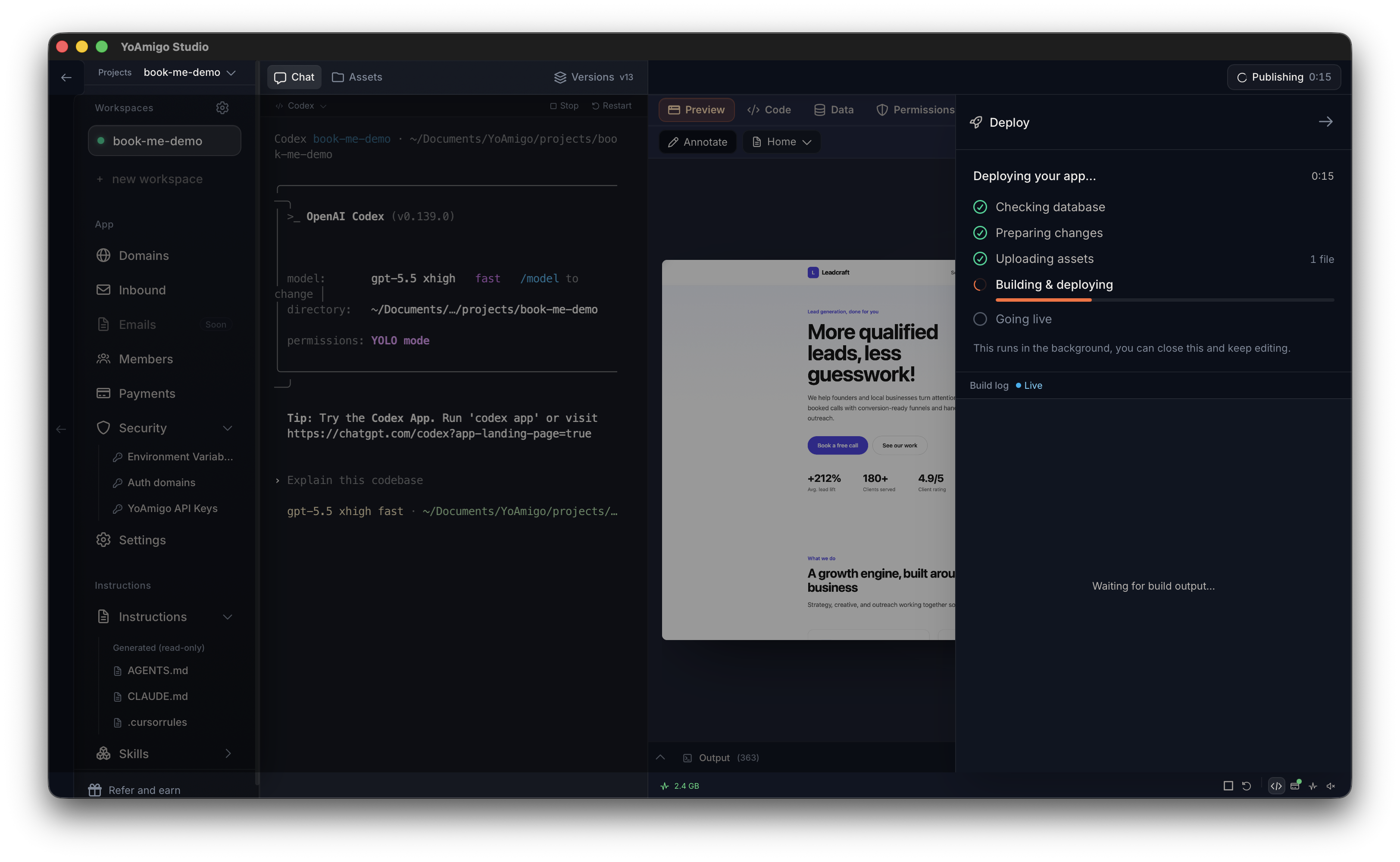1400x862 pixels.
Task: Click the Projects breadcrumb link
Action: 115,72
